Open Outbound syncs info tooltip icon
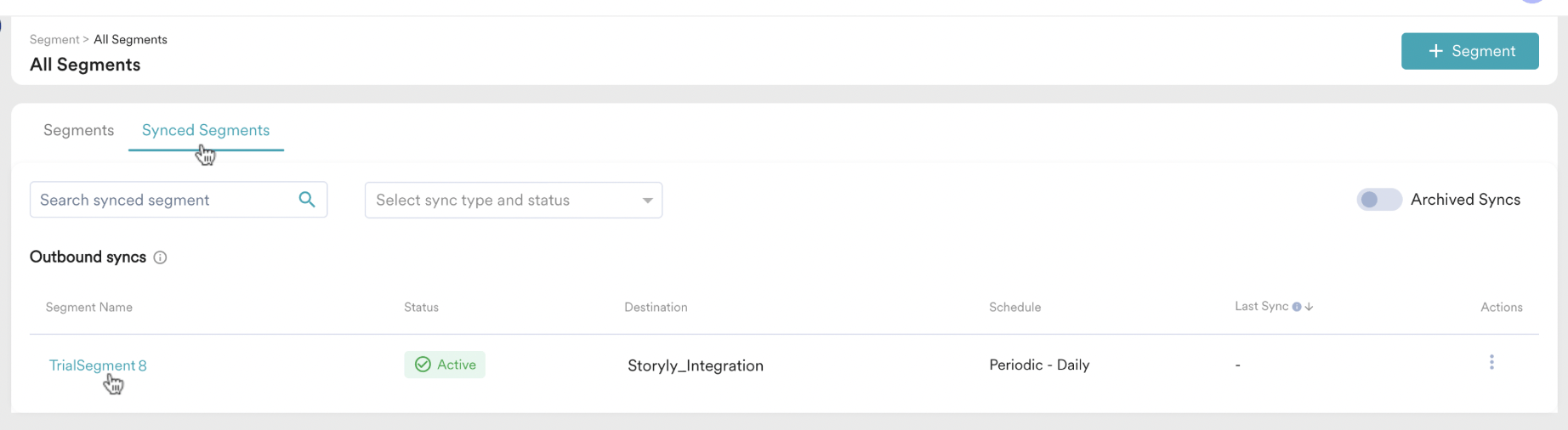1568x430 pixels. point(160,257)
